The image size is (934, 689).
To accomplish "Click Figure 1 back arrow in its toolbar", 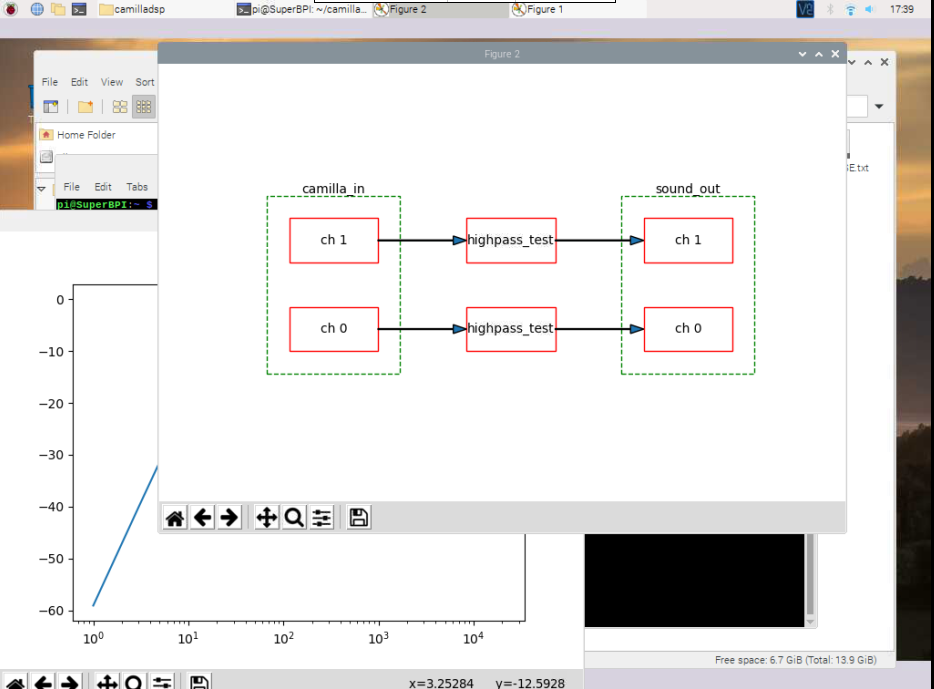I will (43, 682).
